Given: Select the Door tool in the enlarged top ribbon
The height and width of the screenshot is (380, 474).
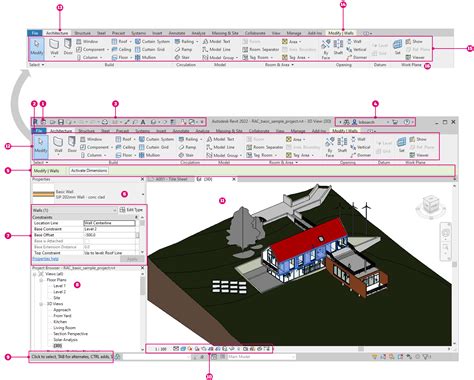Looking at the screenshot, I should click(x=68, y=47).
